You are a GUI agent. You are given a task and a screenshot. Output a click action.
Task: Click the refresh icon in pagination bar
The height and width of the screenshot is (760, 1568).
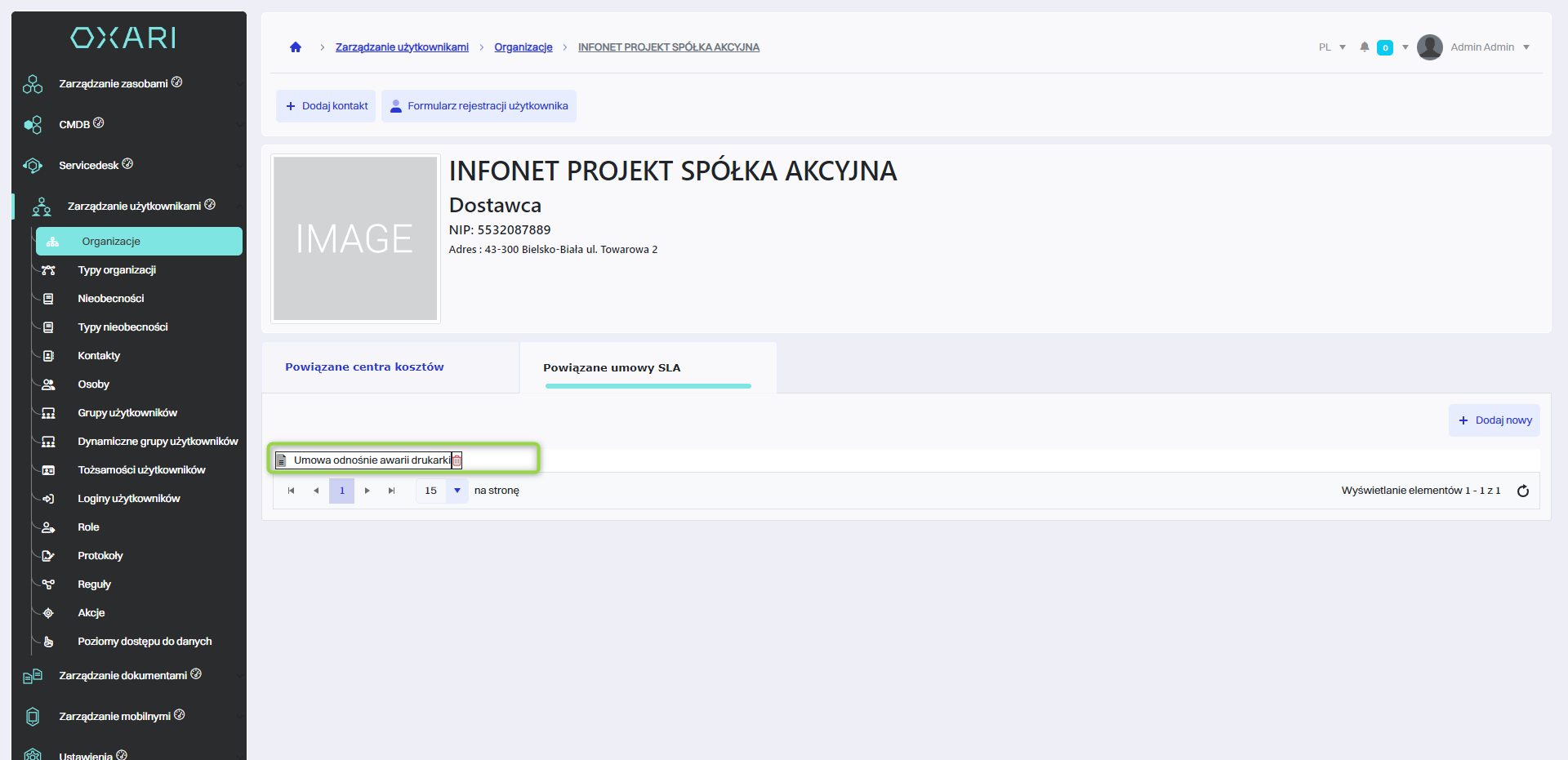coord(1522,491)
